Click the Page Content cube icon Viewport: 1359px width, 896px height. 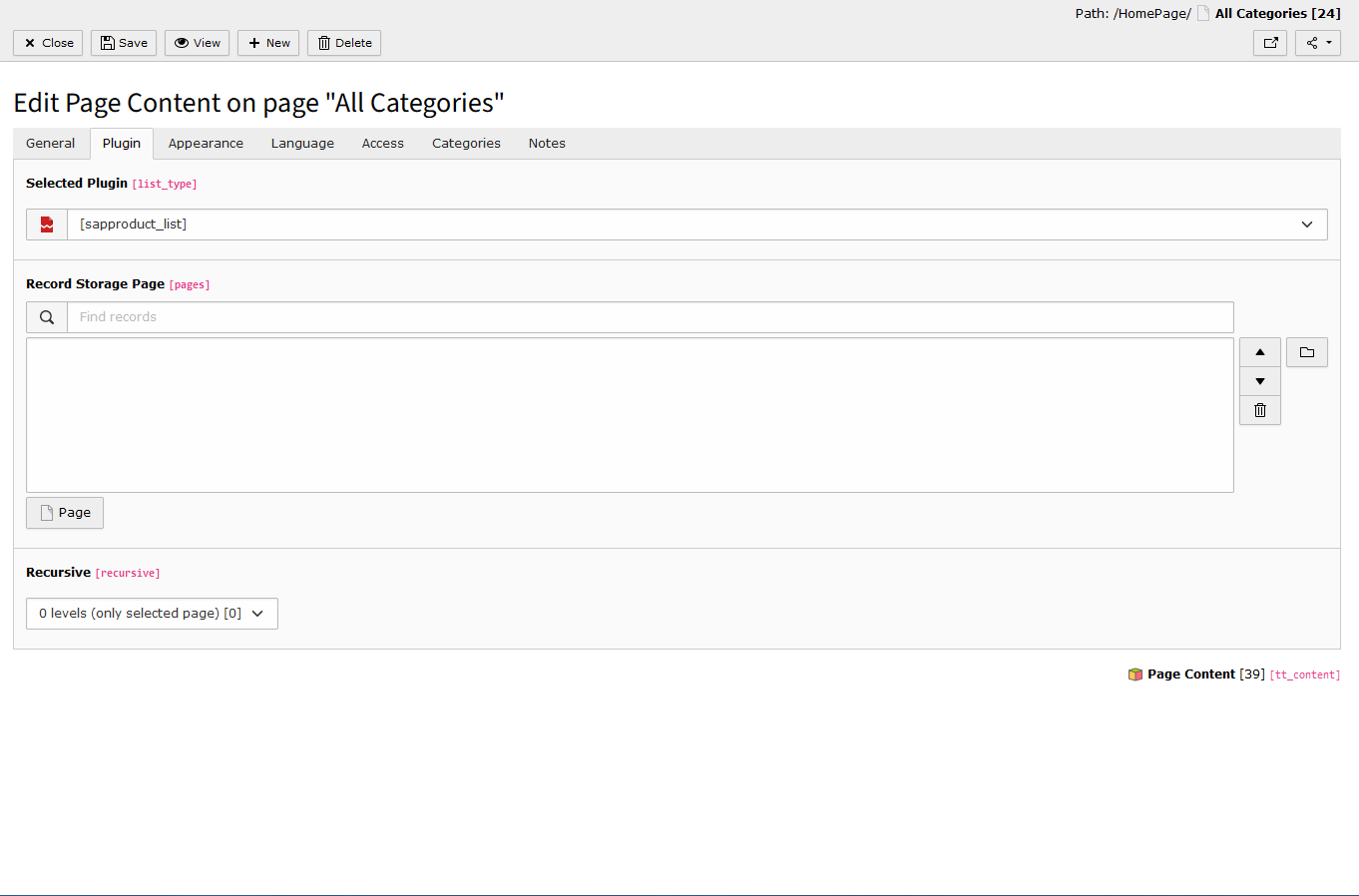click(x=1134, y=674)
